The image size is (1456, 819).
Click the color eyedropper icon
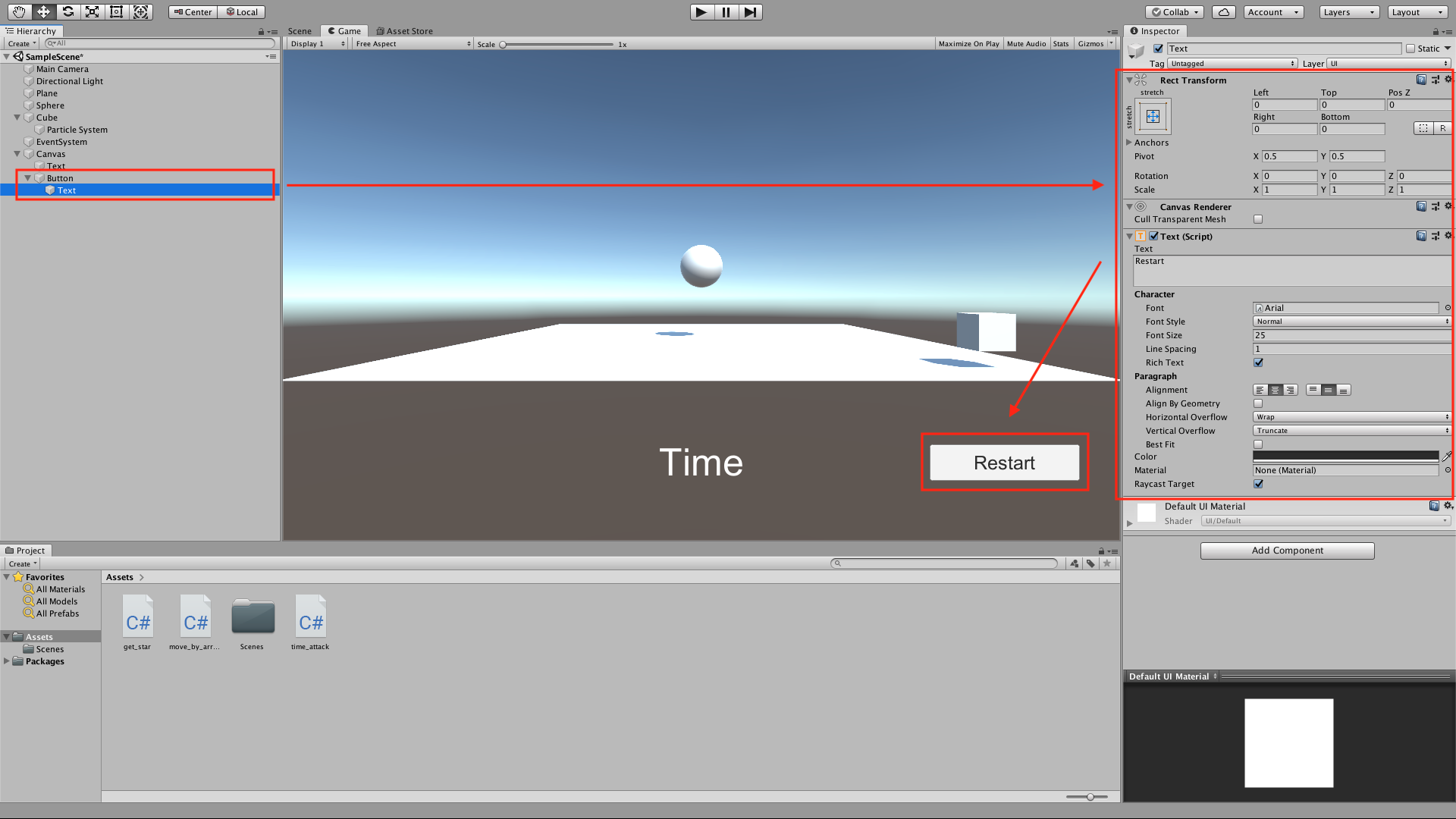click(1447, 457)
